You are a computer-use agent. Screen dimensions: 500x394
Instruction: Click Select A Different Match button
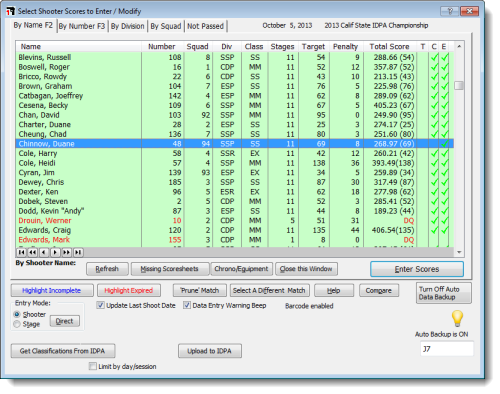pos(269,290)
